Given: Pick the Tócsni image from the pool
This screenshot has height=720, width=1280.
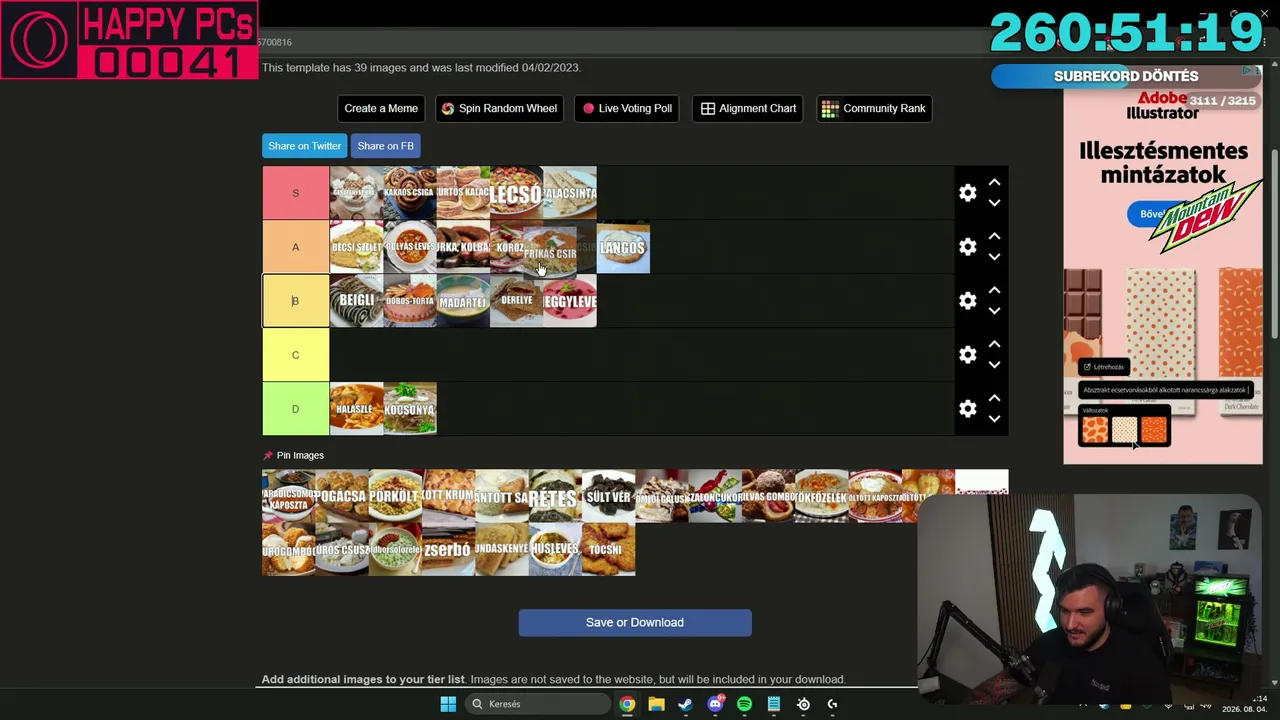Looking at the screenshot, I should 608,549.
